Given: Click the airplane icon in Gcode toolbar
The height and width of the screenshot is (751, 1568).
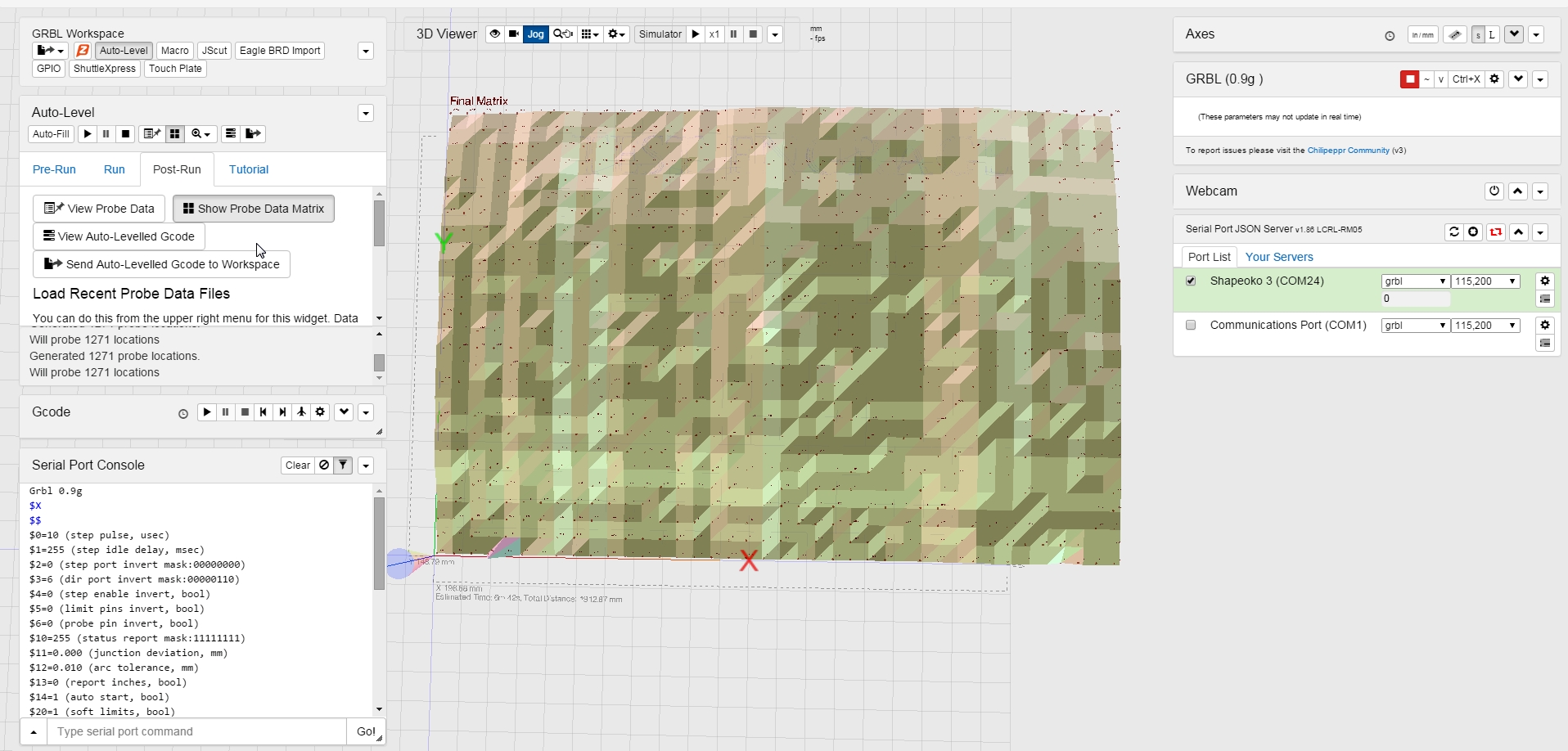Looking at the screenshot, I should 301,412.
